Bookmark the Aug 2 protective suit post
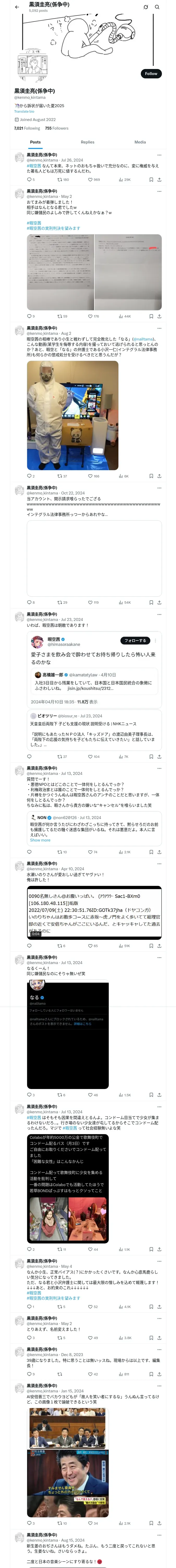This screenshot has height=1568, width=176. point(151,476)
